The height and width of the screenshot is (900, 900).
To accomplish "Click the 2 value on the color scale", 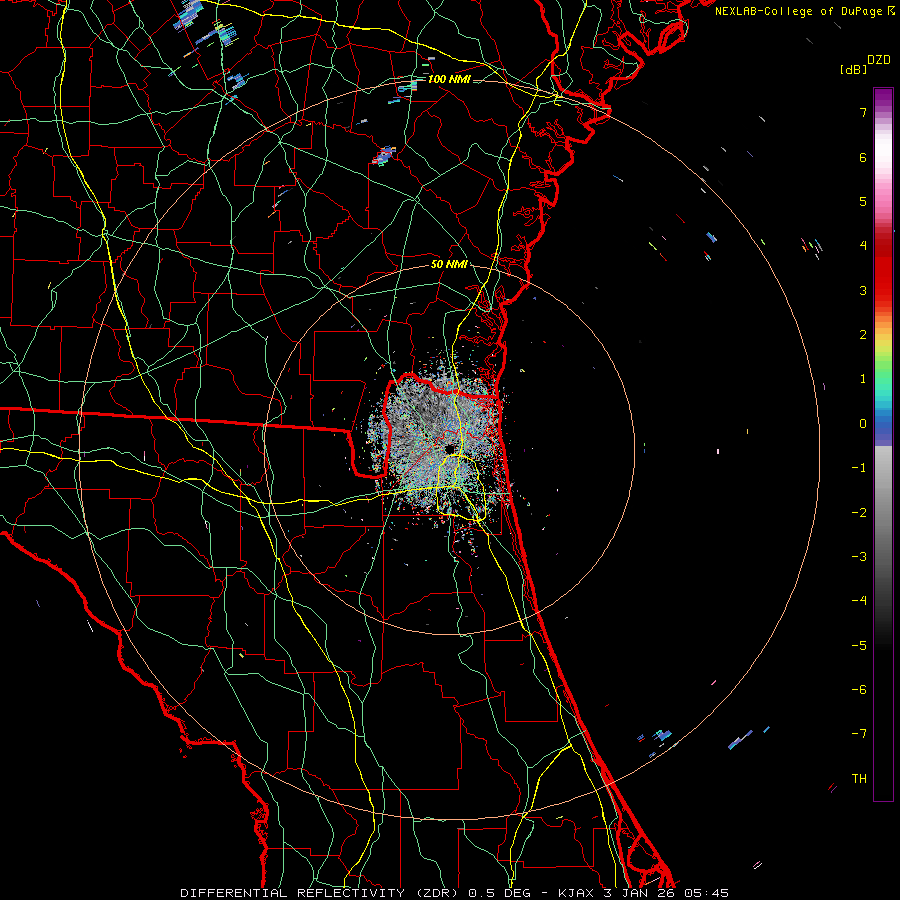I will click(x=863, y=335).
